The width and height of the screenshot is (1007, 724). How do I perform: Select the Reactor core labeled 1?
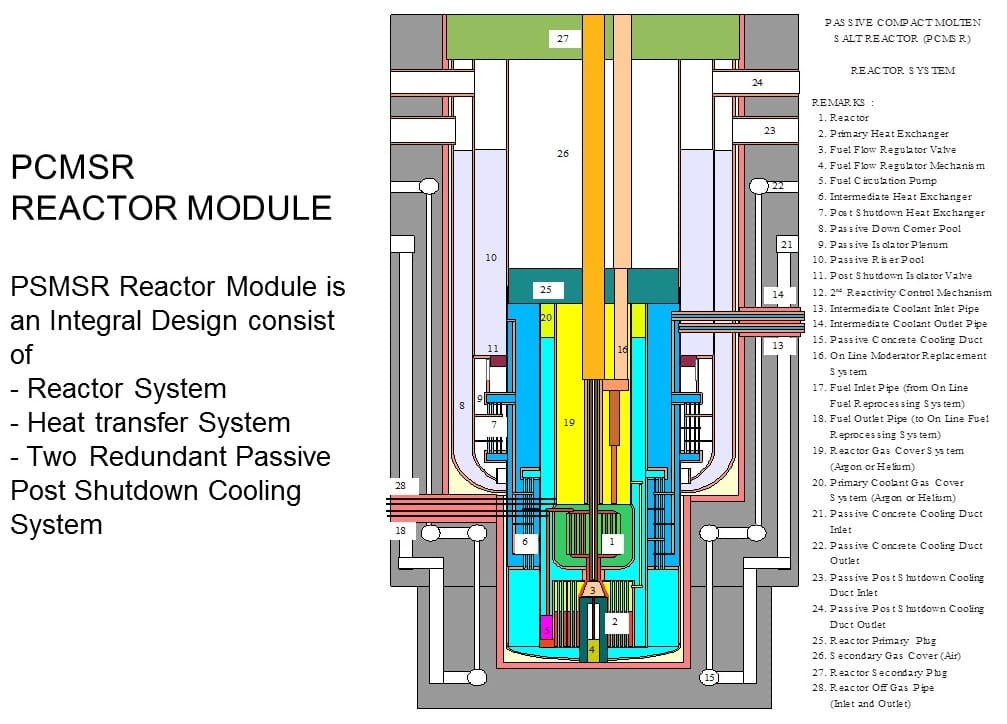click(611, 541)
